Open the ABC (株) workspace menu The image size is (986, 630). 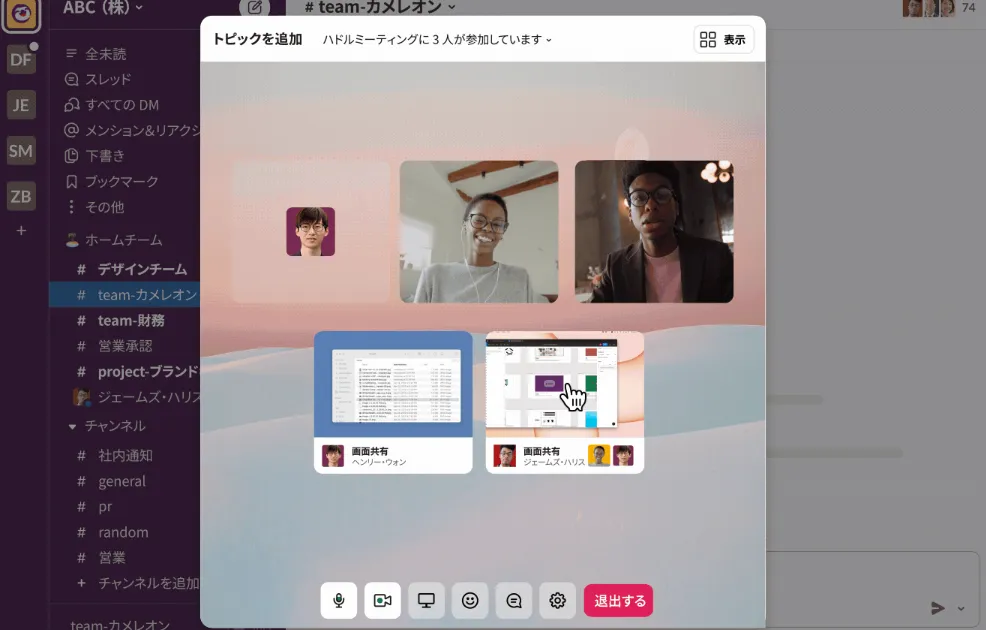pos(102,8)
